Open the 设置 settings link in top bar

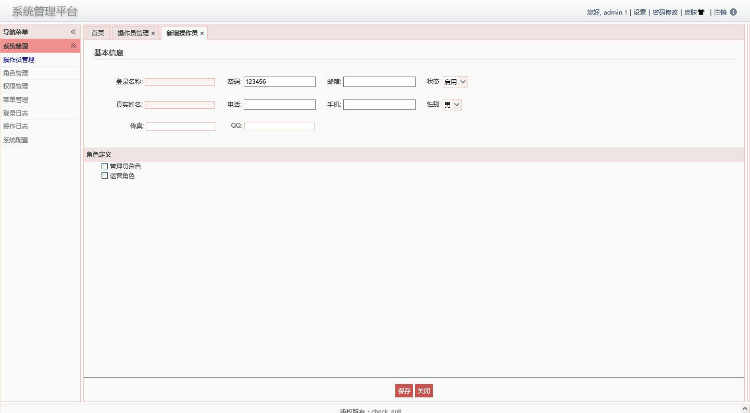[x=640, y=12]
